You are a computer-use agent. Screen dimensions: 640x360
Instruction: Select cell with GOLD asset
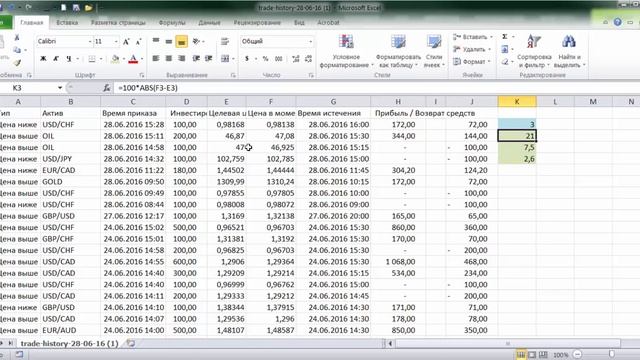70,182
